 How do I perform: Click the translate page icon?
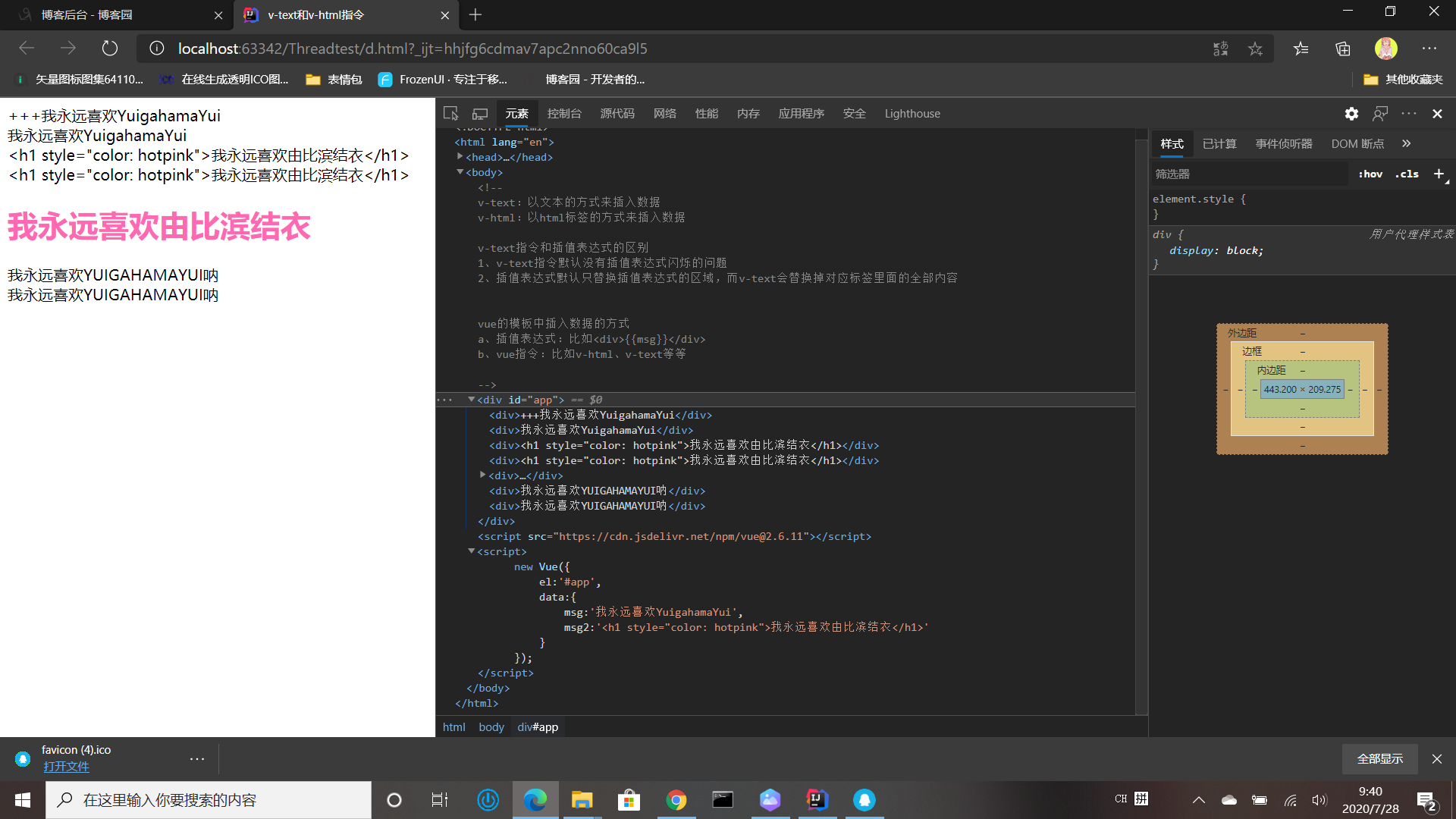1220,49
